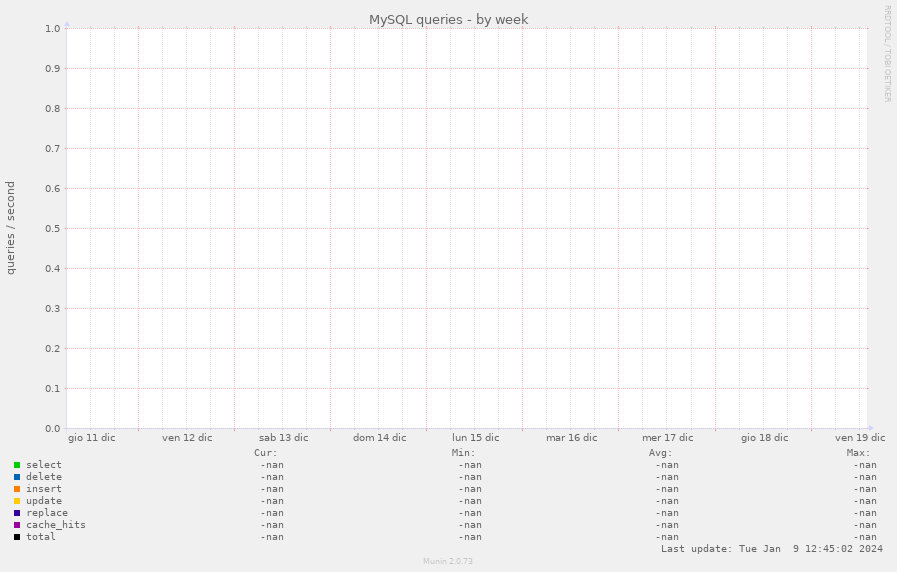The height and width of the screenshot is (572, 897).
Task: Click the 0.2 y-axis value
Action: tap(53, 349)
